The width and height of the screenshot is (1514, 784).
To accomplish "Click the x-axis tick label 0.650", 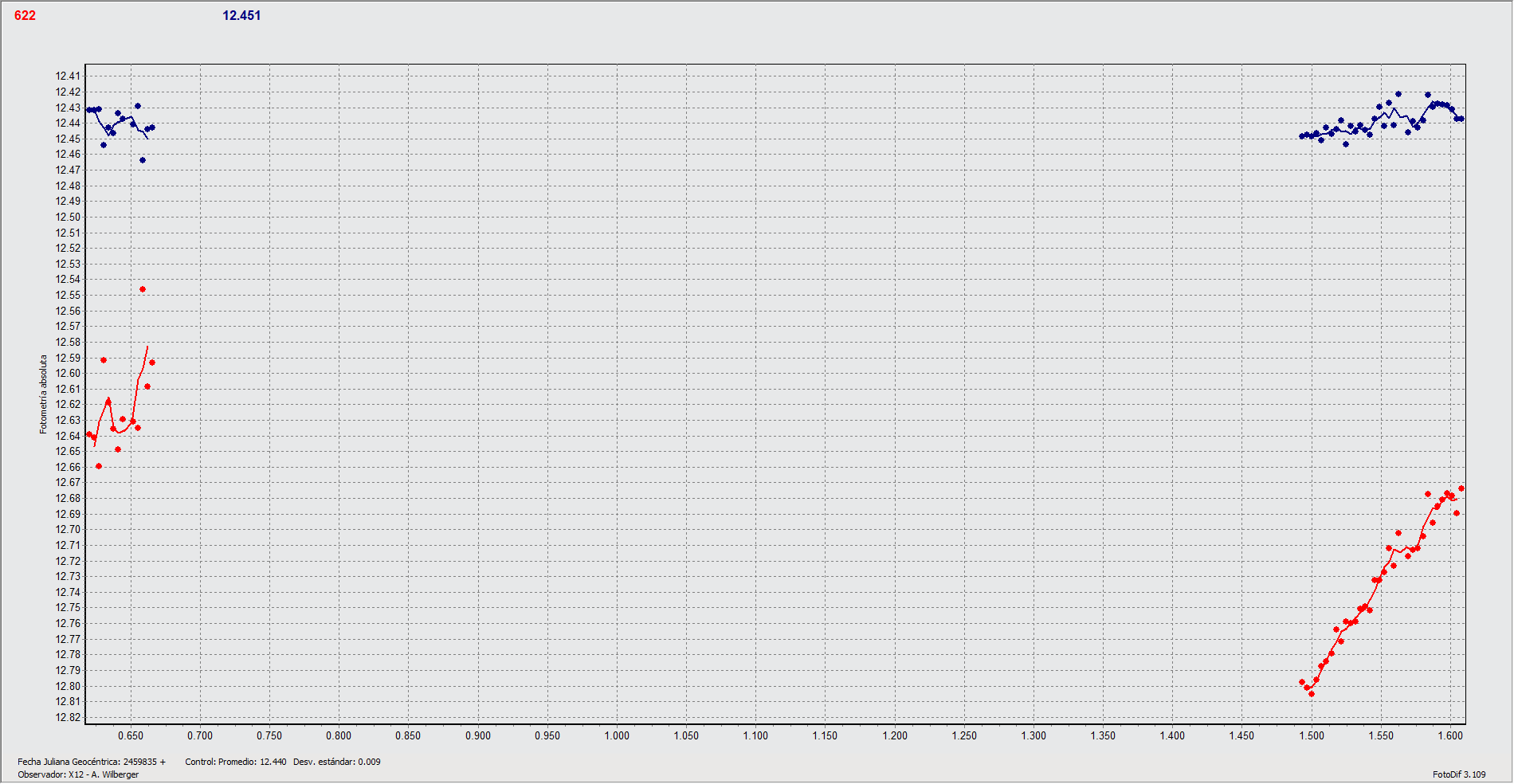I will 131,735.
